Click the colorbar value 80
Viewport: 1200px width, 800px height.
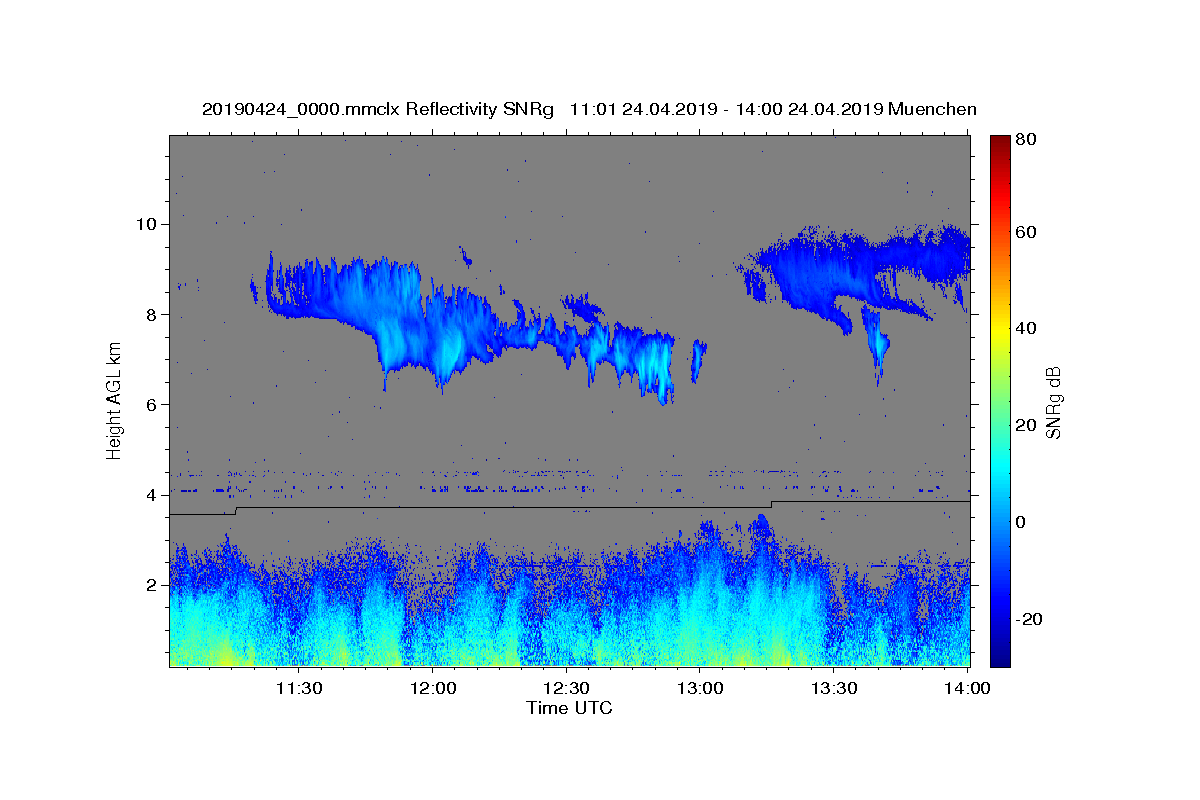(1025, 140)
